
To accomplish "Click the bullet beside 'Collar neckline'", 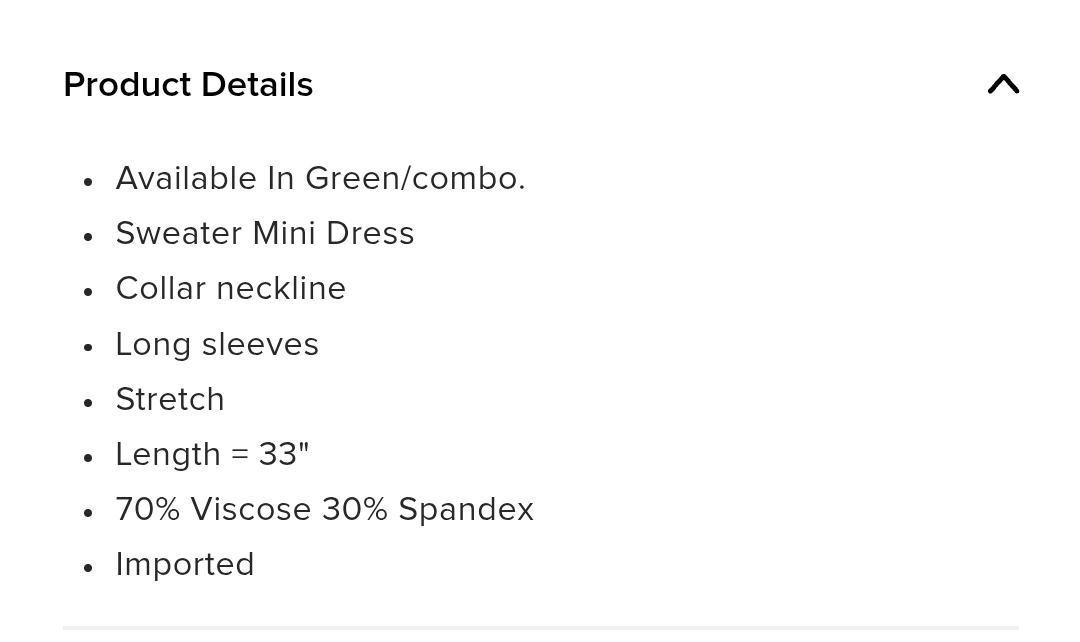I will coord(87,292).
